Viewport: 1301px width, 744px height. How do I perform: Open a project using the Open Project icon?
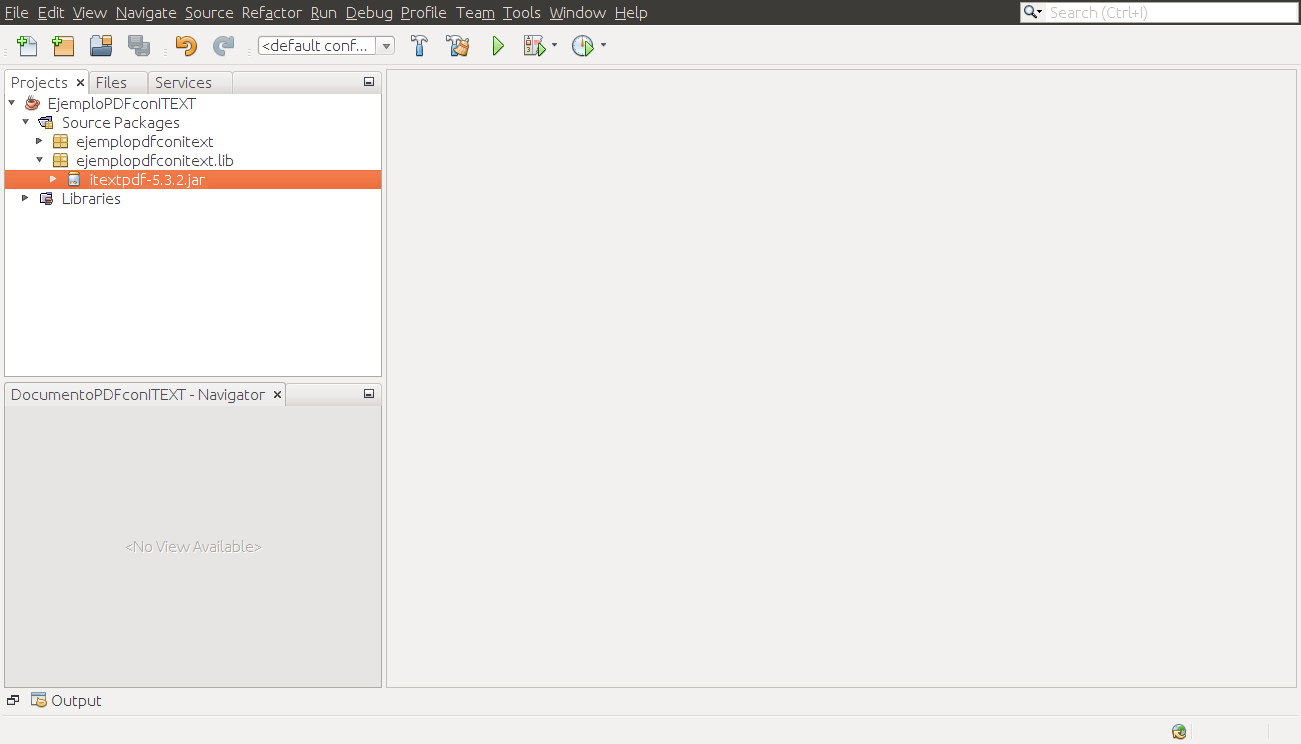100,45
